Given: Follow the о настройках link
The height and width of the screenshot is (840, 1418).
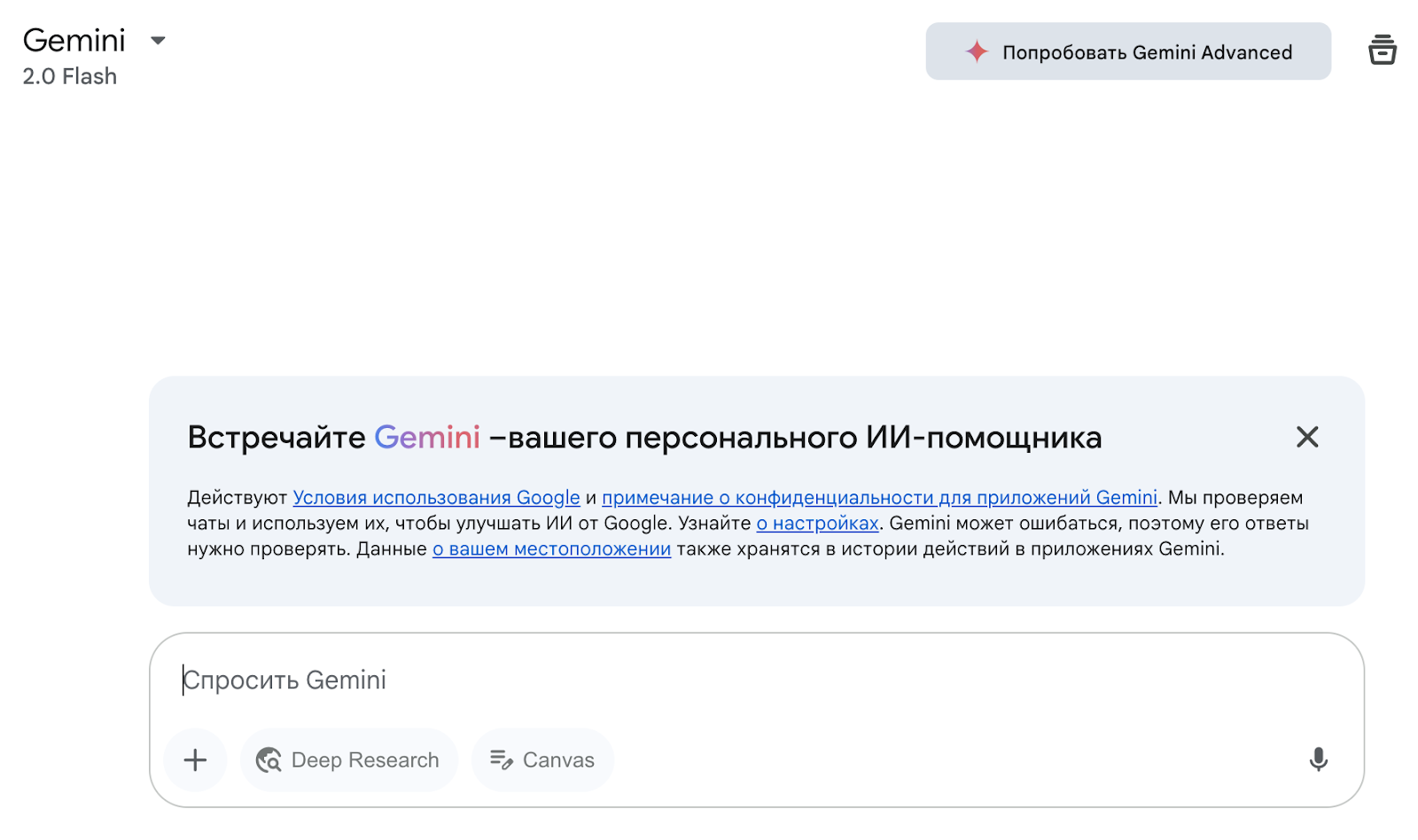Looking at the screenshot, I should point(817,524).
